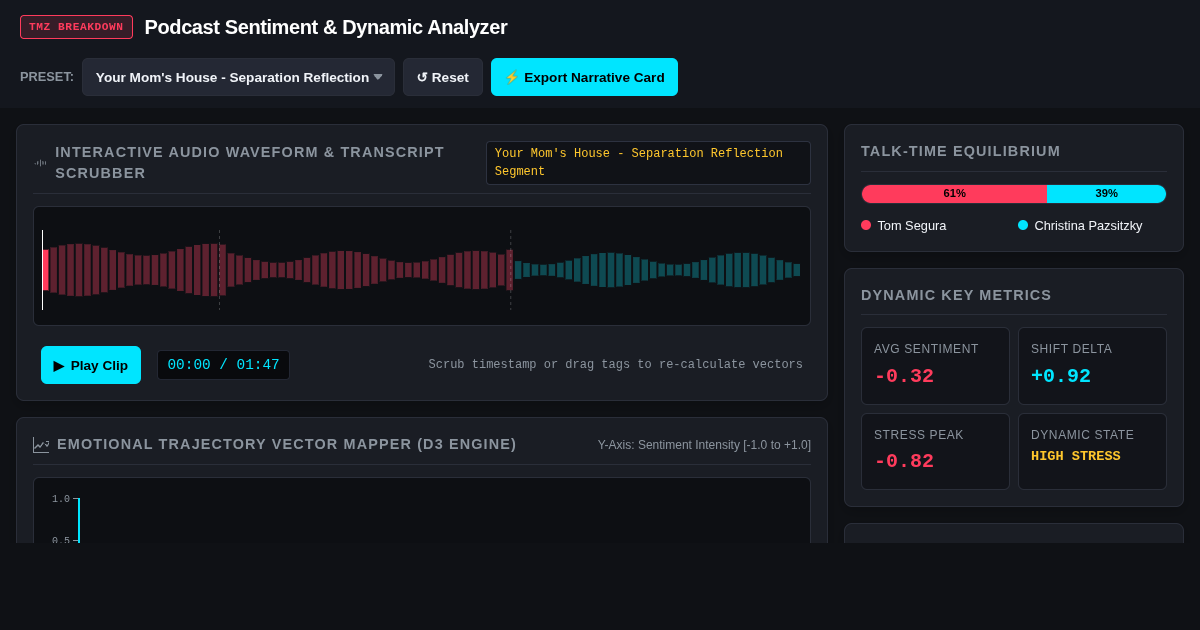Click the 00:00 / 01:47 timestamp display

pos(223,365)
